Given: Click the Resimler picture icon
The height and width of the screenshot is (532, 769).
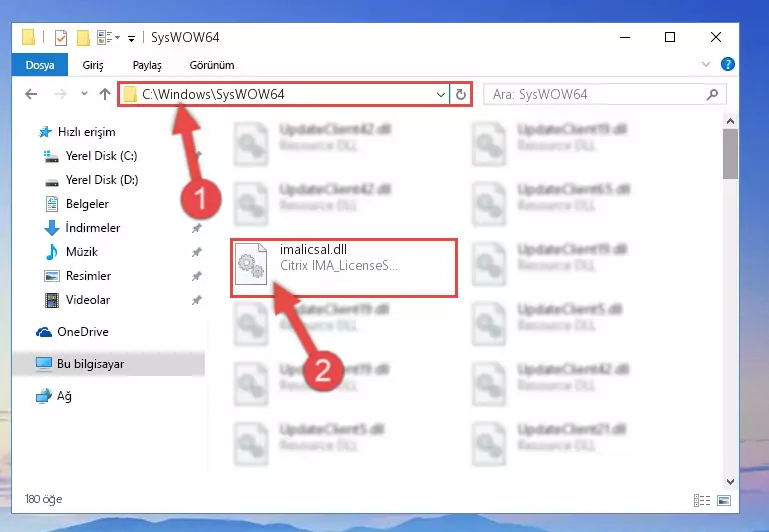Looking at the screenshot, I should tap(51, 276).
